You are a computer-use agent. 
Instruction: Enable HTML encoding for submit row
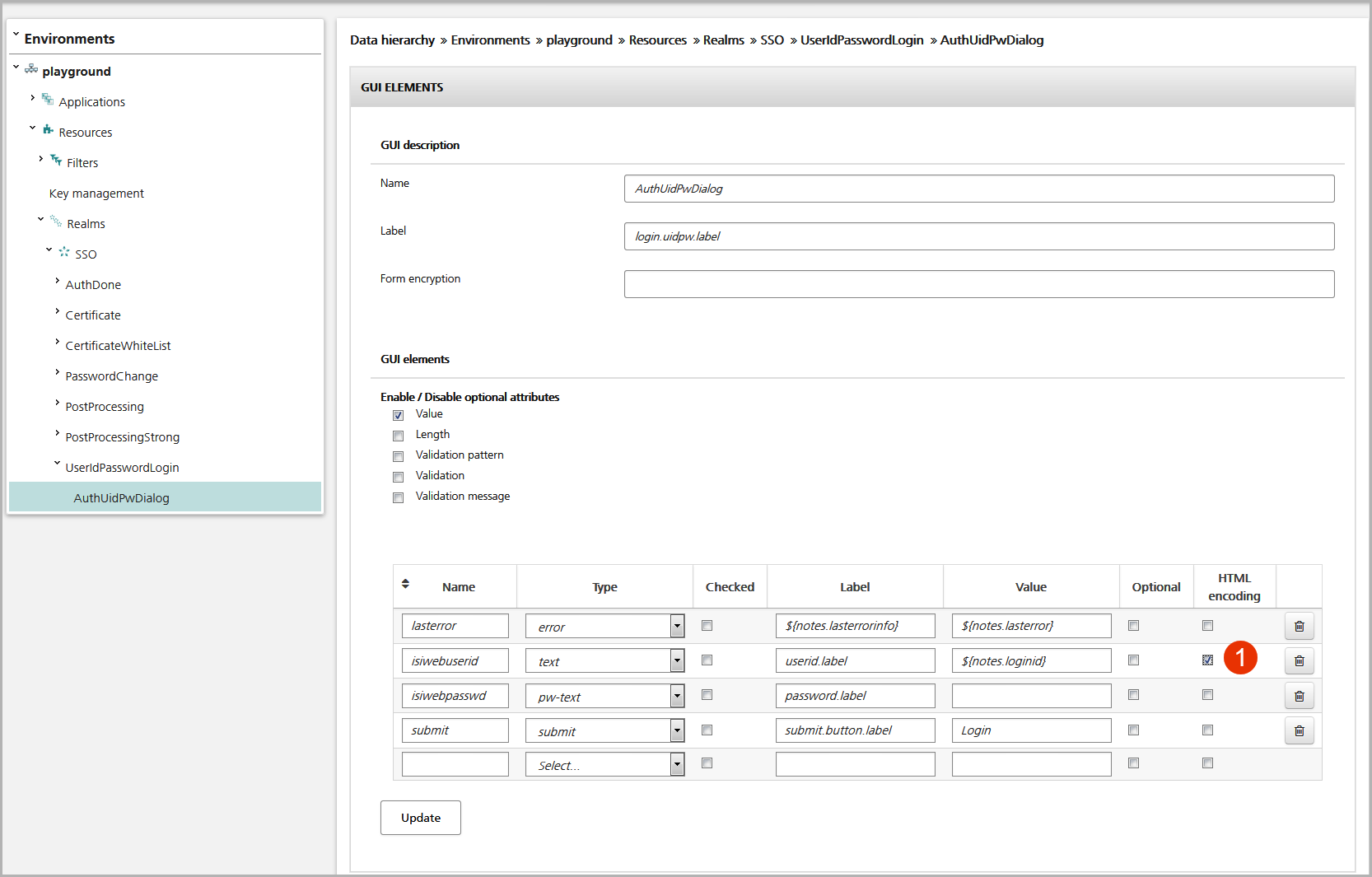coord(1207,730)
